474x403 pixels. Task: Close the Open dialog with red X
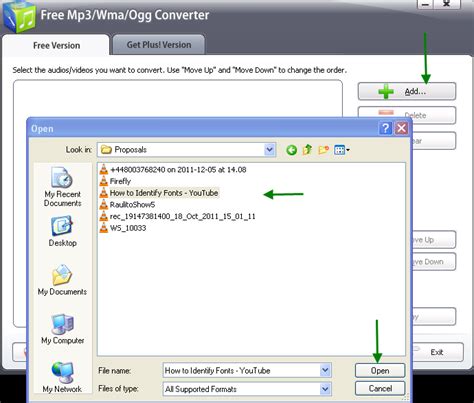402,128
